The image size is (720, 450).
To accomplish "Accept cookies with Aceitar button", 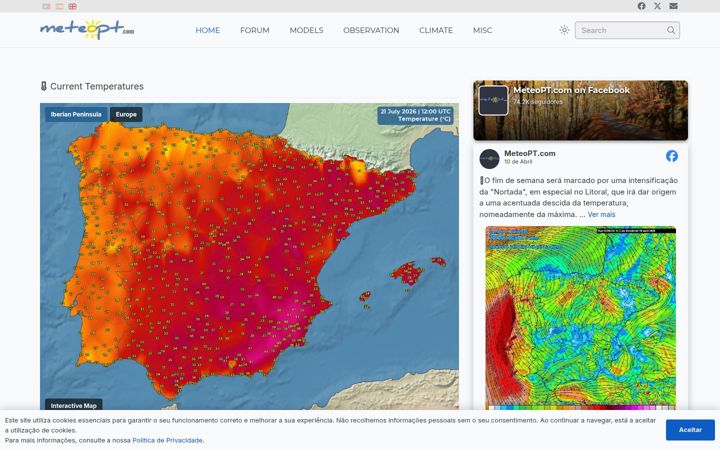I will coord(690,430).
